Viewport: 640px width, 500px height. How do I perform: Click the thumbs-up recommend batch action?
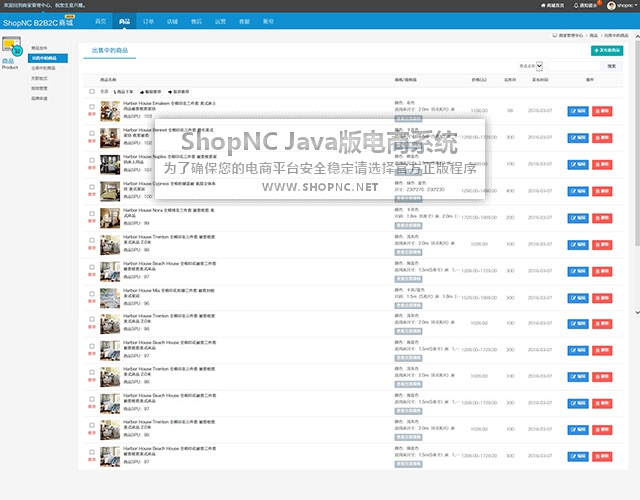click(x=151, y=92)
